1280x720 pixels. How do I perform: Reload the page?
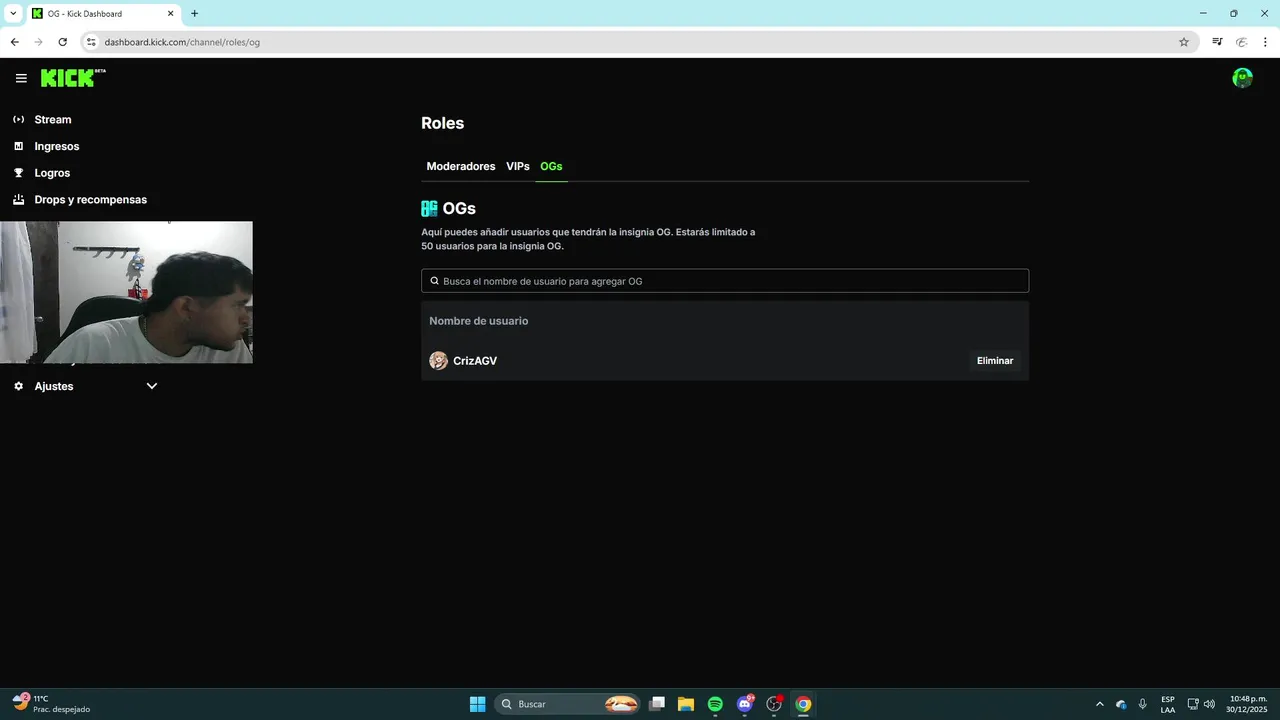(62, 42)
